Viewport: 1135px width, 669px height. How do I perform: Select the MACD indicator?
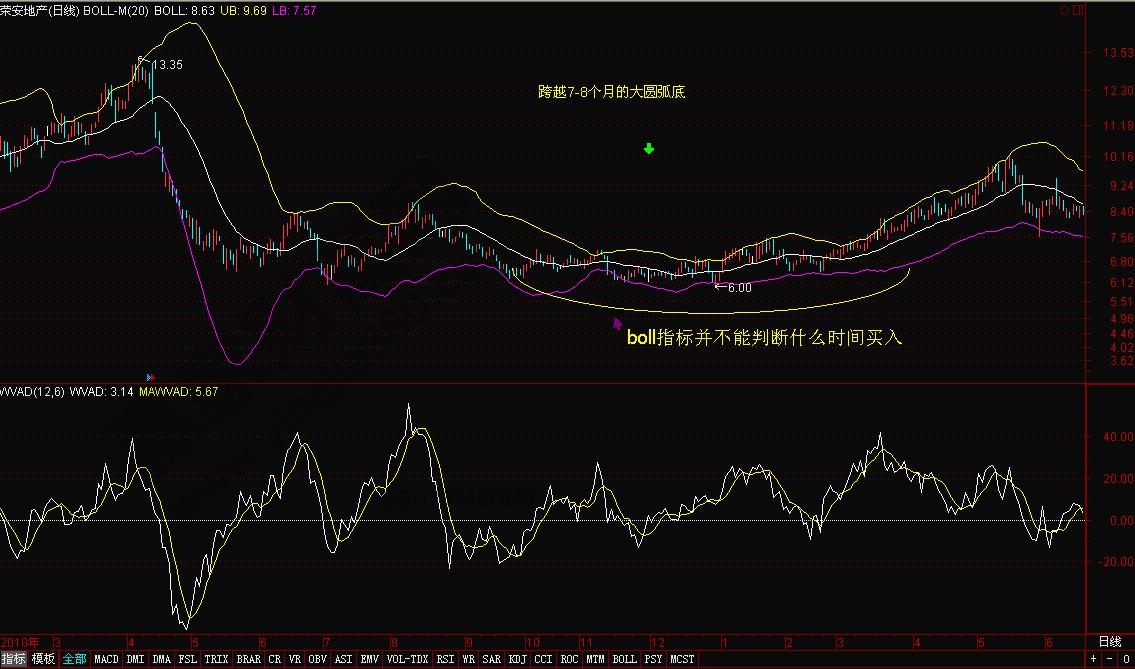click(106, 660)
